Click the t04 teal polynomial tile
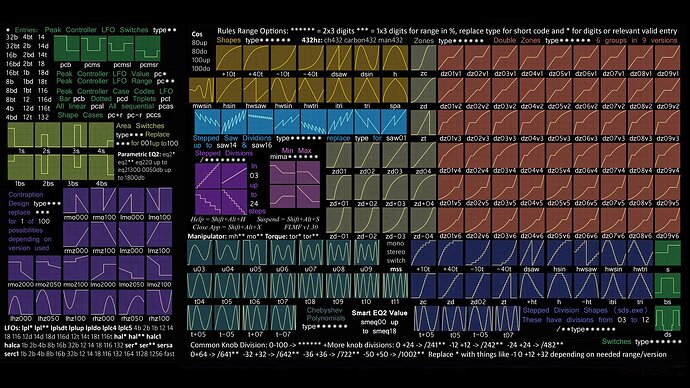 (199, 285)
